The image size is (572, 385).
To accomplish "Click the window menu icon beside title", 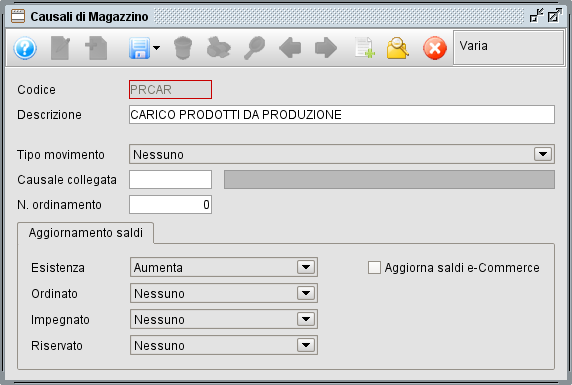I will click(x=18, y=16).
